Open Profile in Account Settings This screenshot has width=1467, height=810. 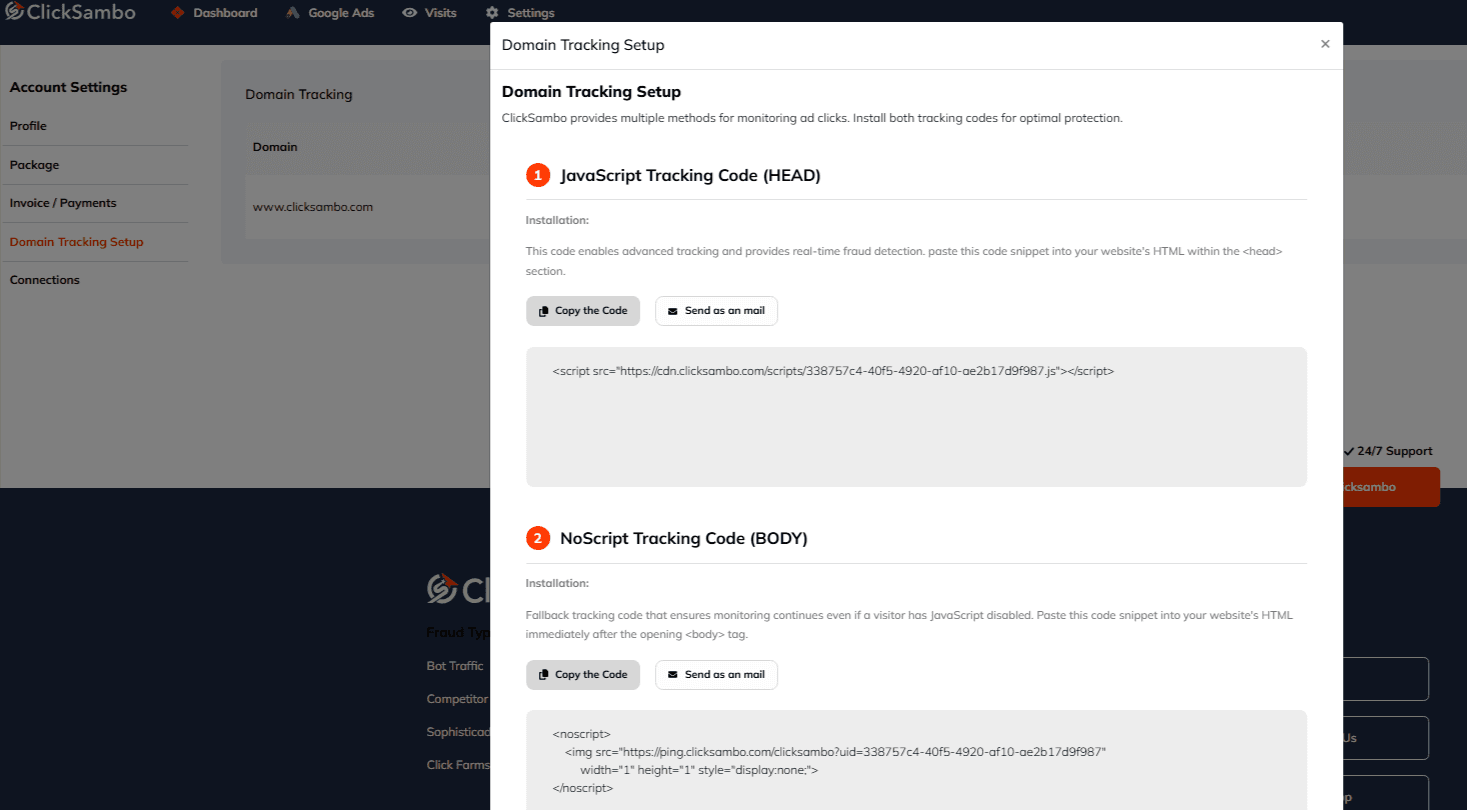[x=28, y=126]
